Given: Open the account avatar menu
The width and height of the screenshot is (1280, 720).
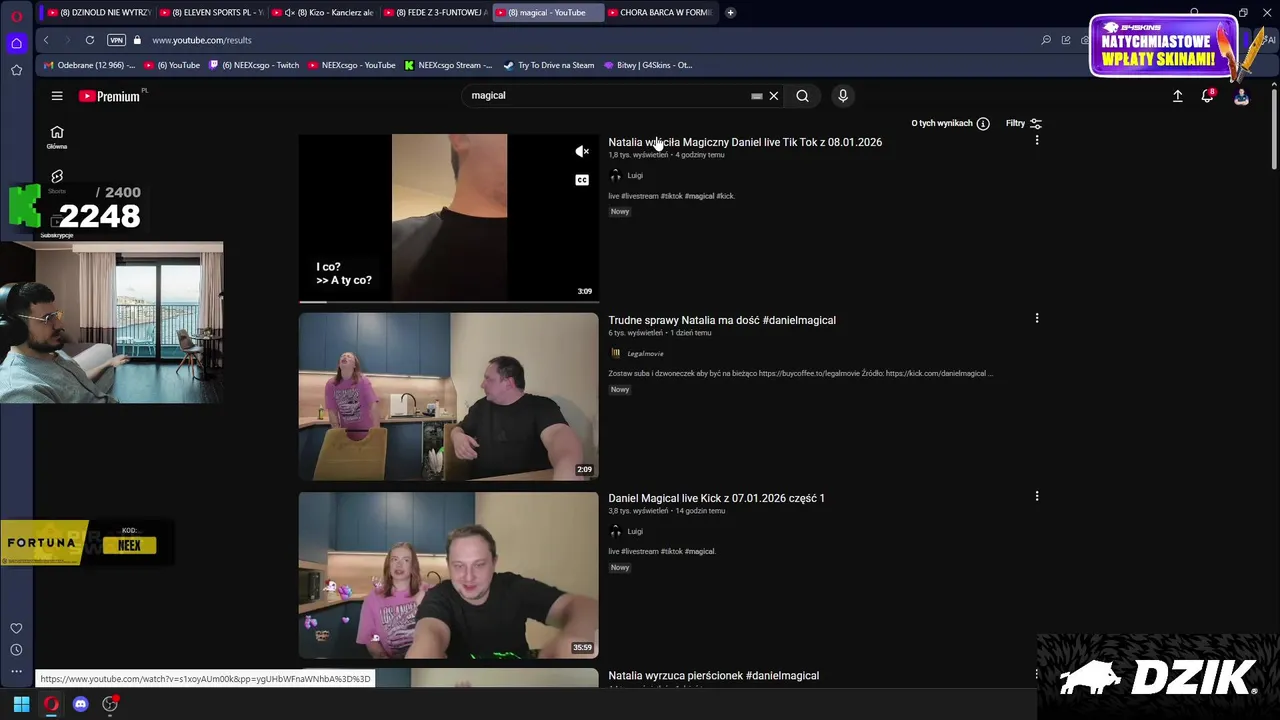Looking at the screenshot, I should click(1241, 96).
